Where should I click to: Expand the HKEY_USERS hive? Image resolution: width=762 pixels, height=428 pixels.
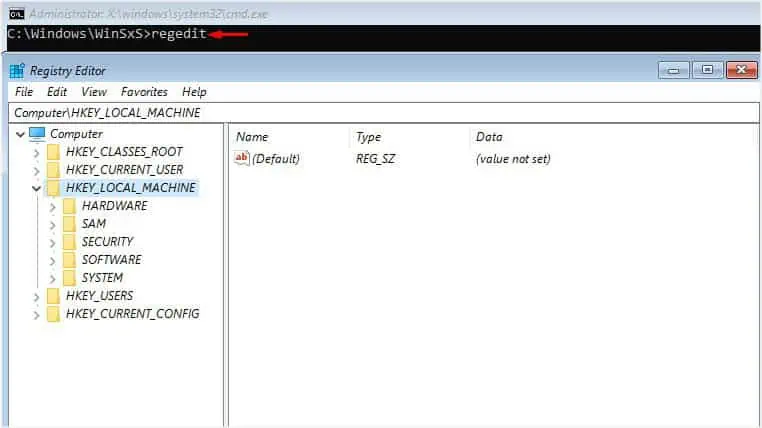click(x=36, y=297)
